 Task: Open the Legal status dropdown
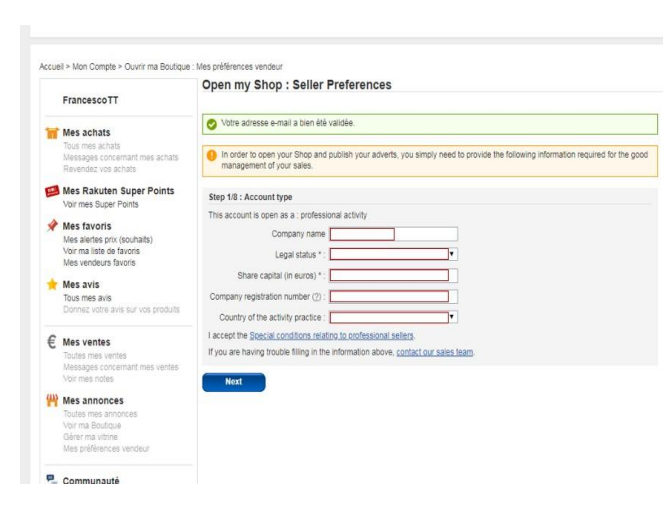point(394,254)
